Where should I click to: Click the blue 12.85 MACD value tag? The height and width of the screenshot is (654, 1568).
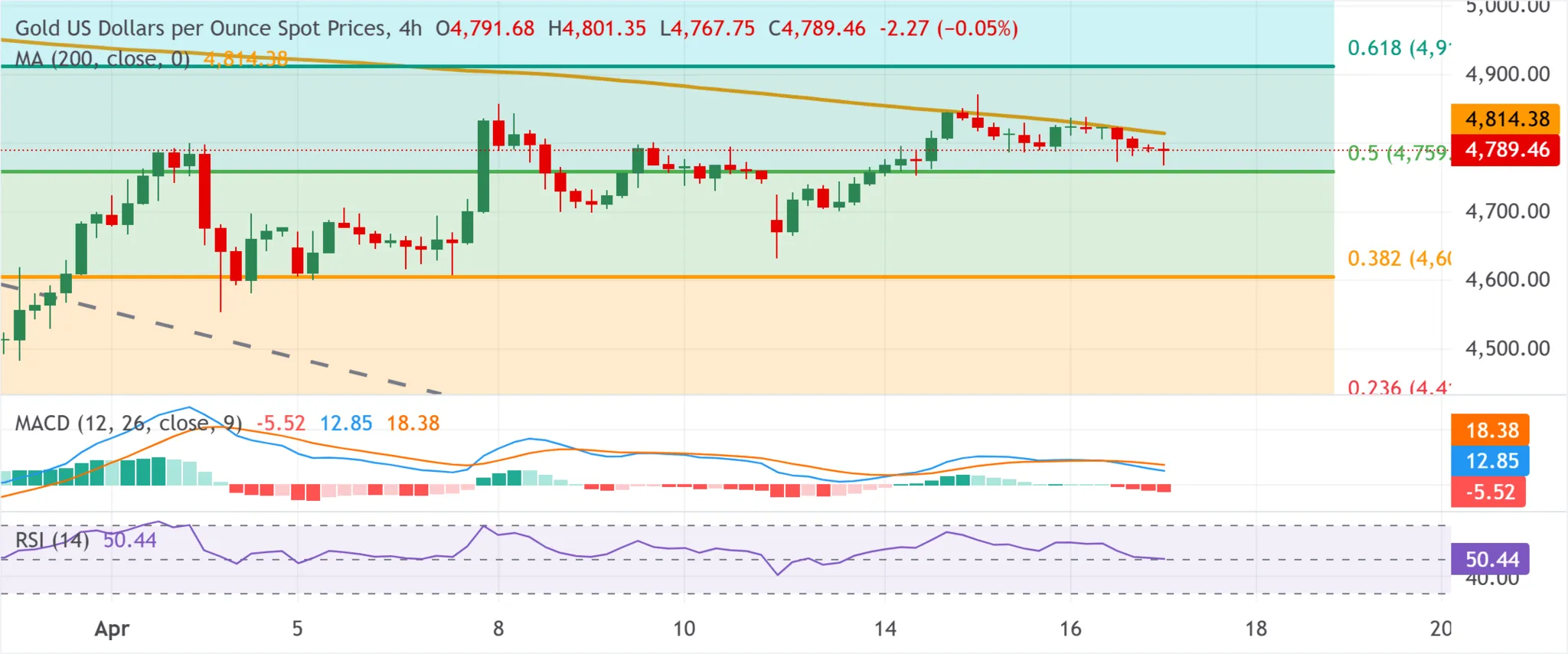click(1489, 461)
